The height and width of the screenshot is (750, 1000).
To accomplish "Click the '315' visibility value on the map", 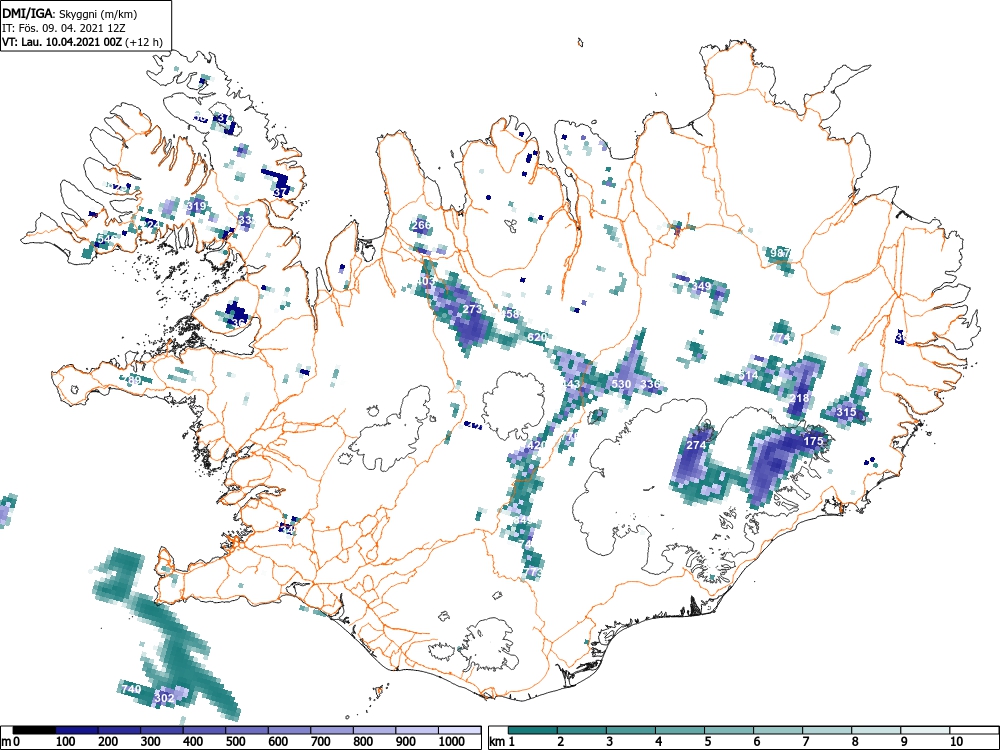I will (846, 412).
